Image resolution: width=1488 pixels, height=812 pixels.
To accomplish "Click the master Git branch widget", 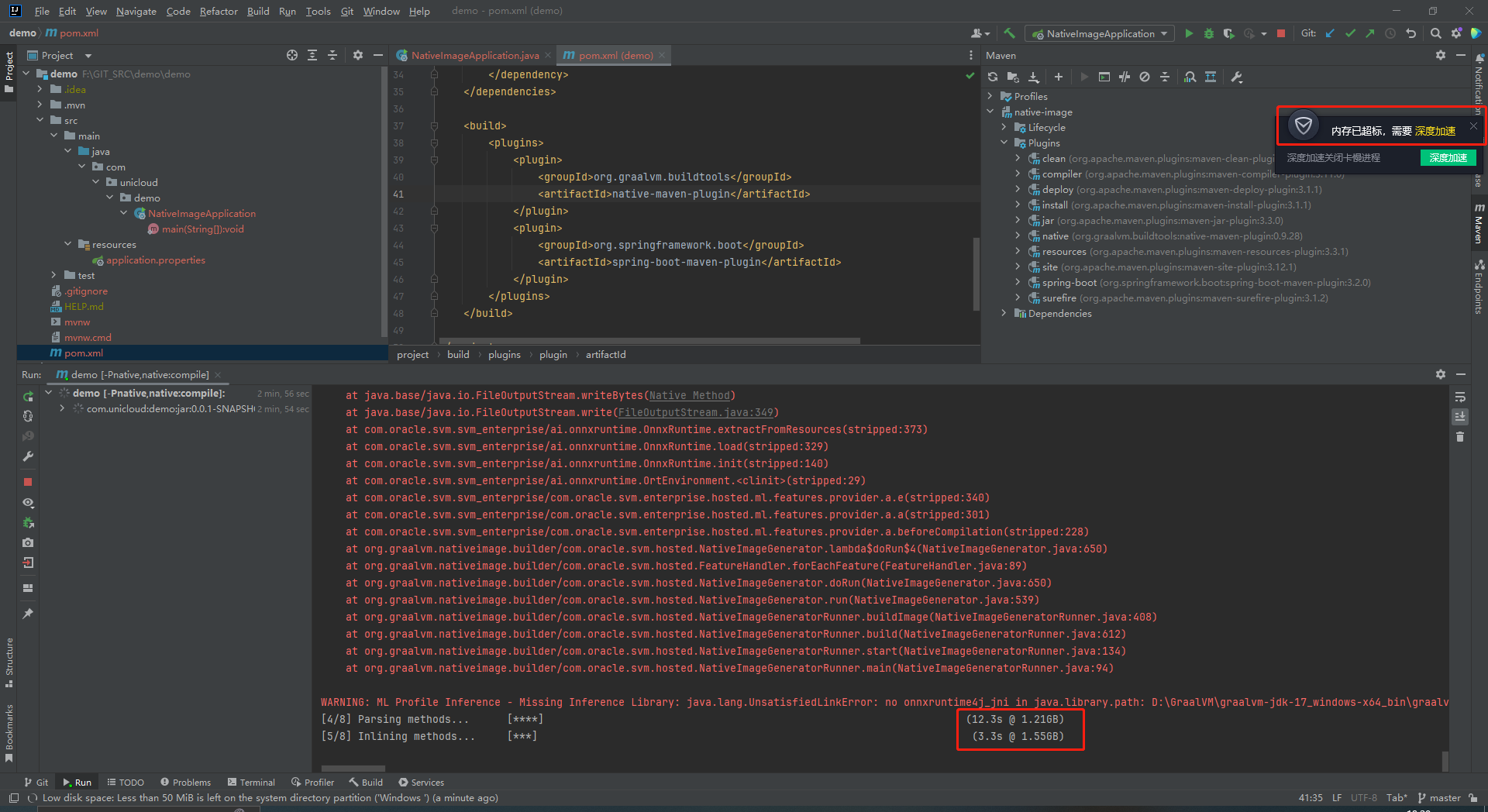I will click(1439, 798).
